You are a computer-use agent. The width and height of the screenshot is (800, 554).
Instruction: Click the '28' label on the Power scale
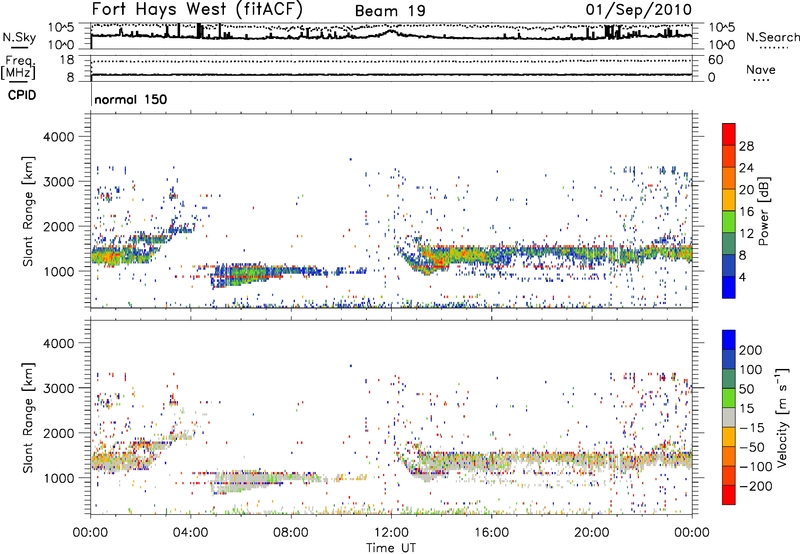click(x=746, y=146)
